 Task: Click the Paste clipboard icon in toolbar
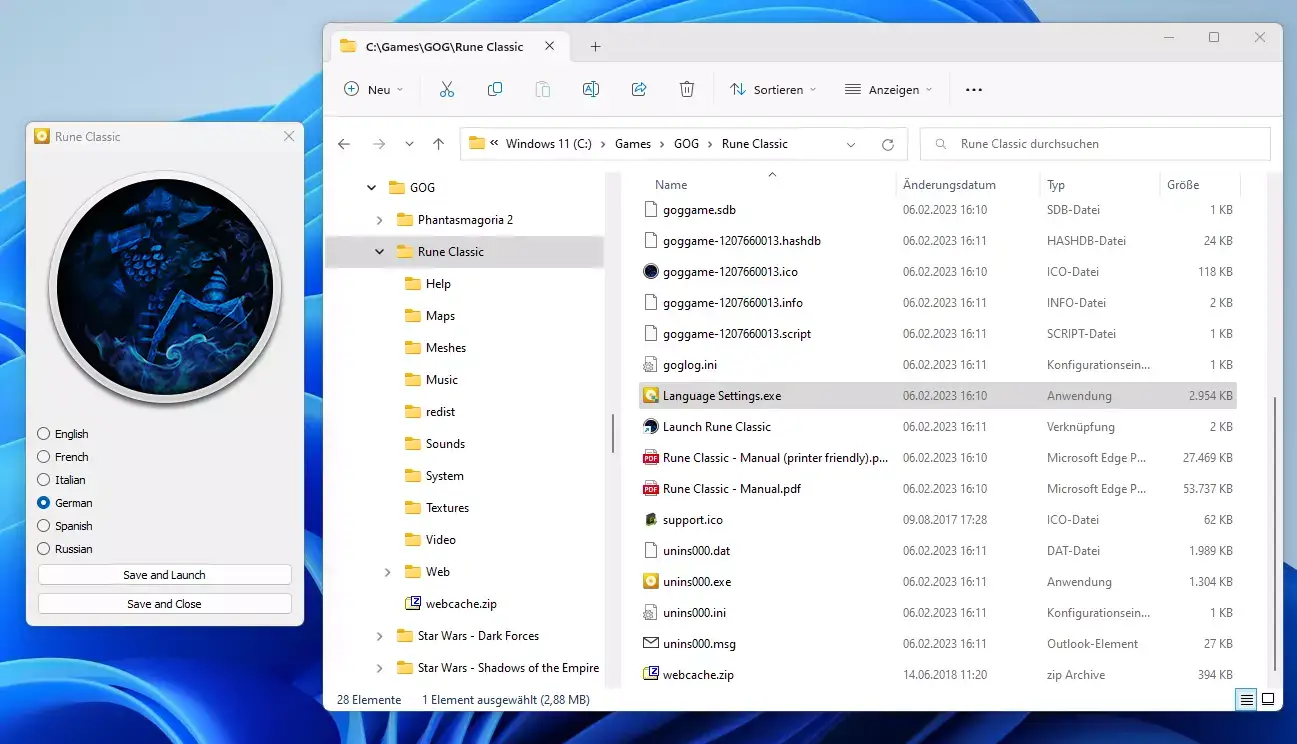click(543, 89)
